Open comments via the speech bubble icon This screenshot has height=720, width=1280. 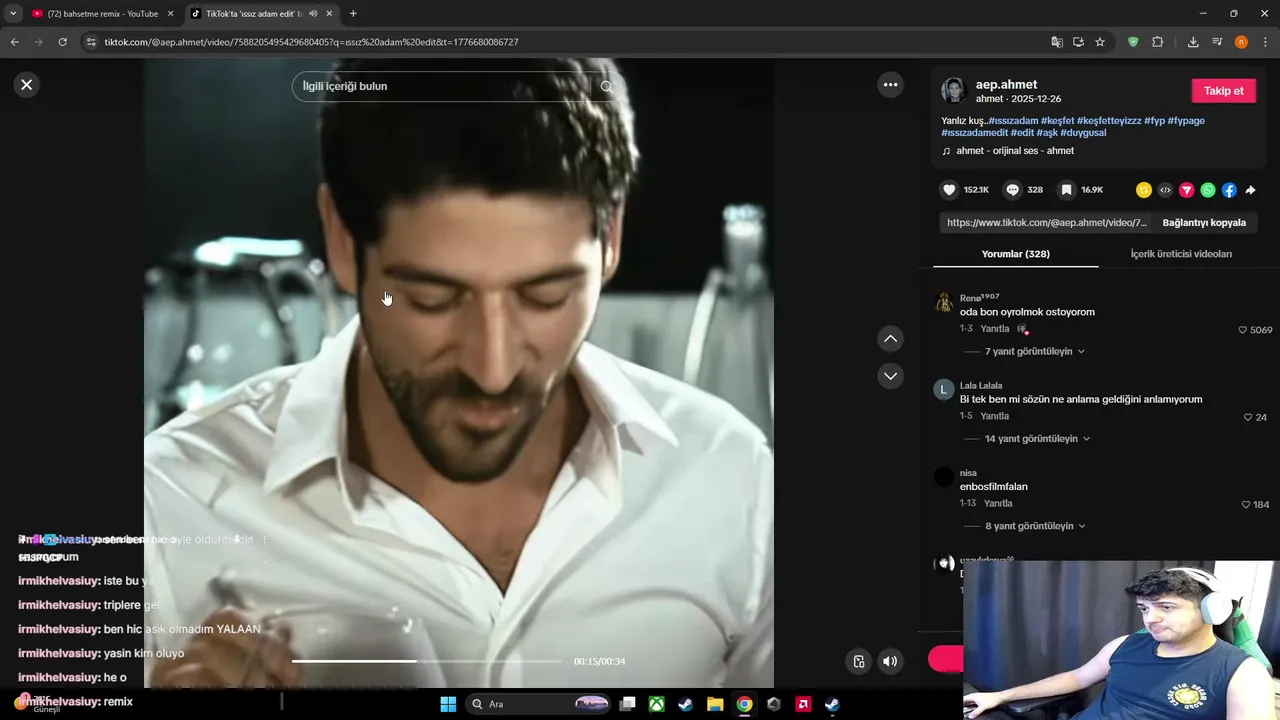pyautogui.click(x=1012, y=190)
